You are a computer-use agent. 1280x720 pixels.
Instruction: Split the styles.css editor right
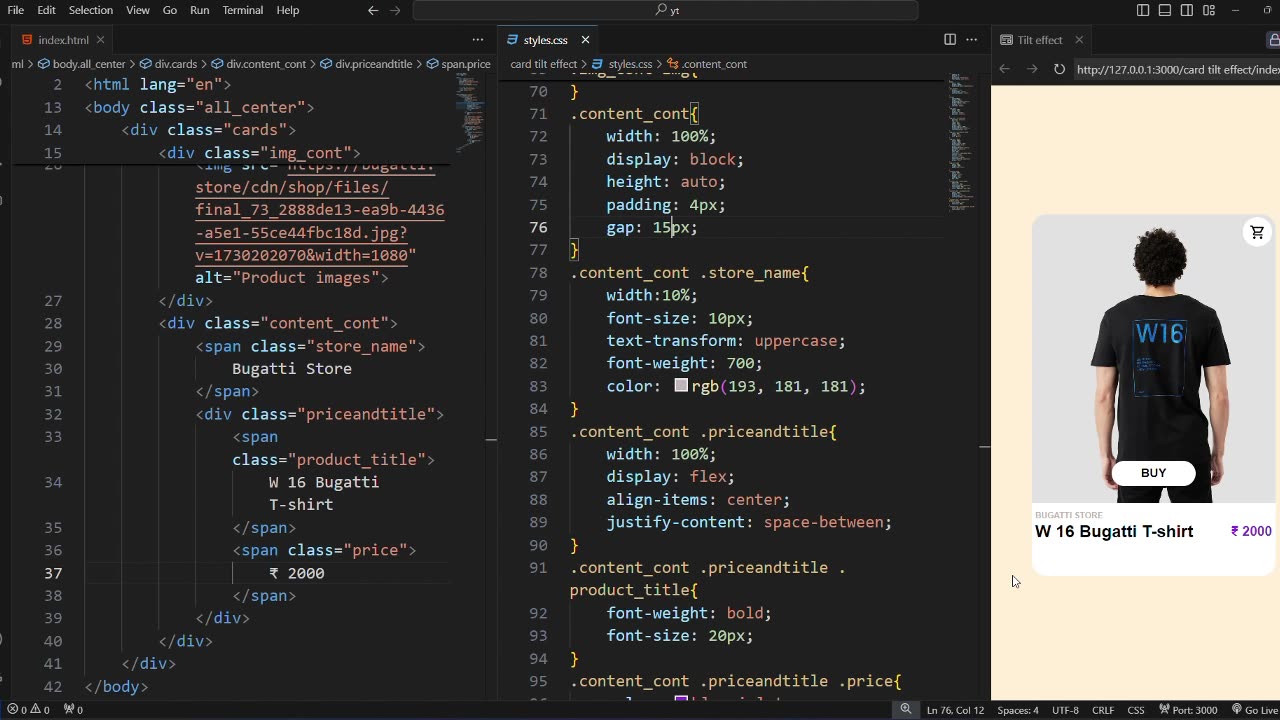(950, 40)
